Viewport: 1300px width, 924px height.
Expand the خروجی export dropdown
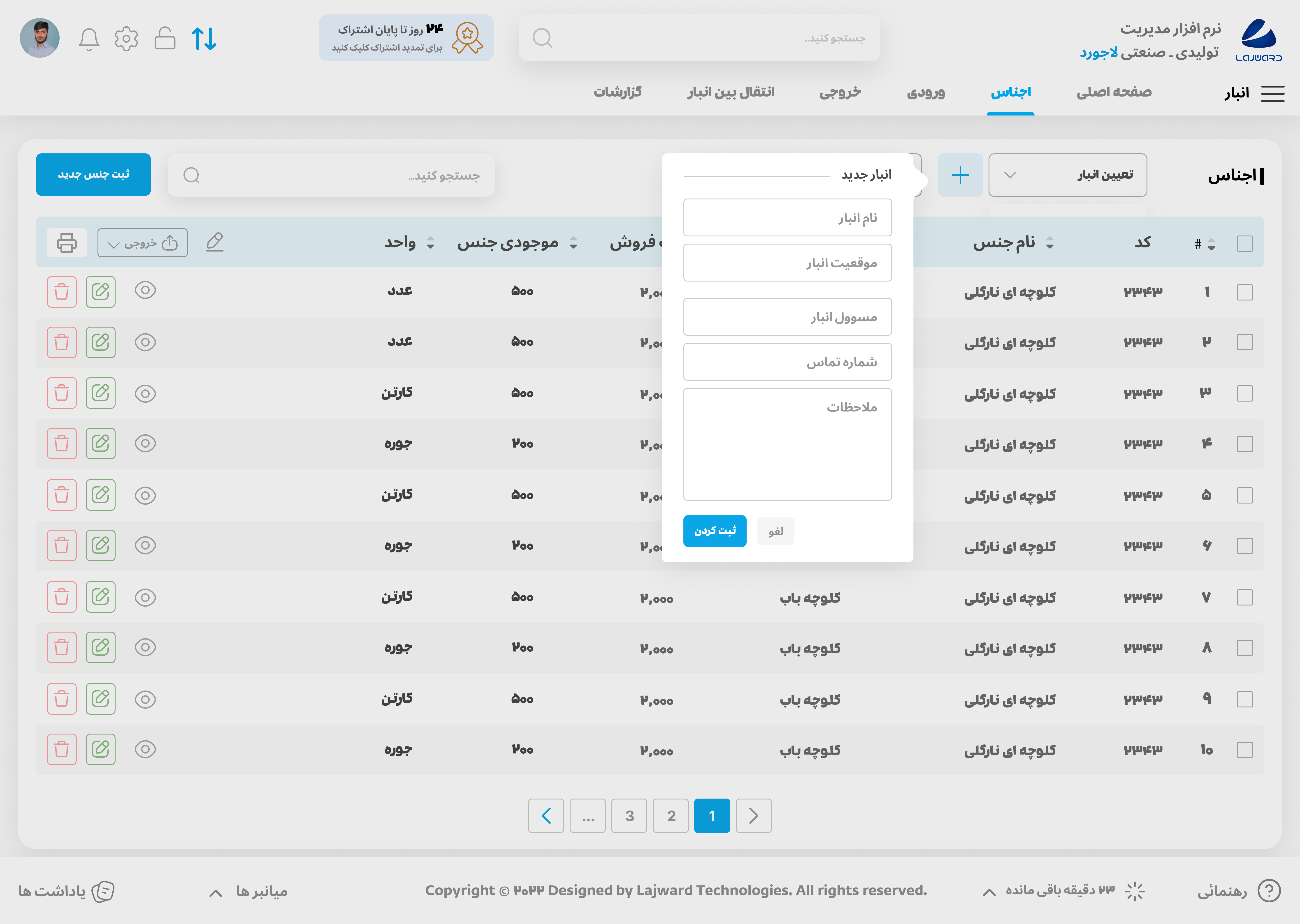point(142,242)
